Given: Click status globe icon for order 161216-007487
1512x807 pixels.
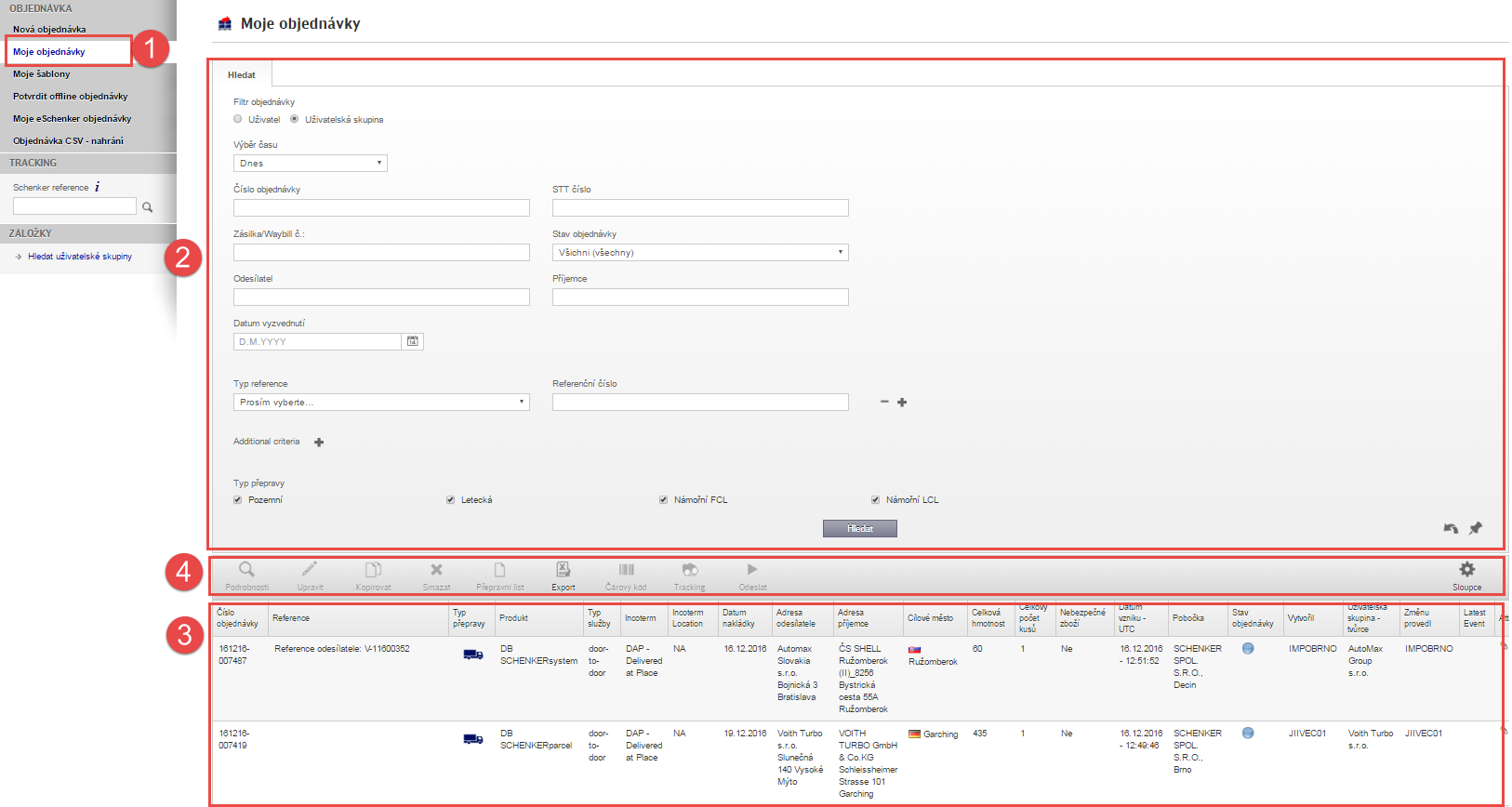Looking at the screenshot, I should pyautogui.click(x=1248, y=648).
